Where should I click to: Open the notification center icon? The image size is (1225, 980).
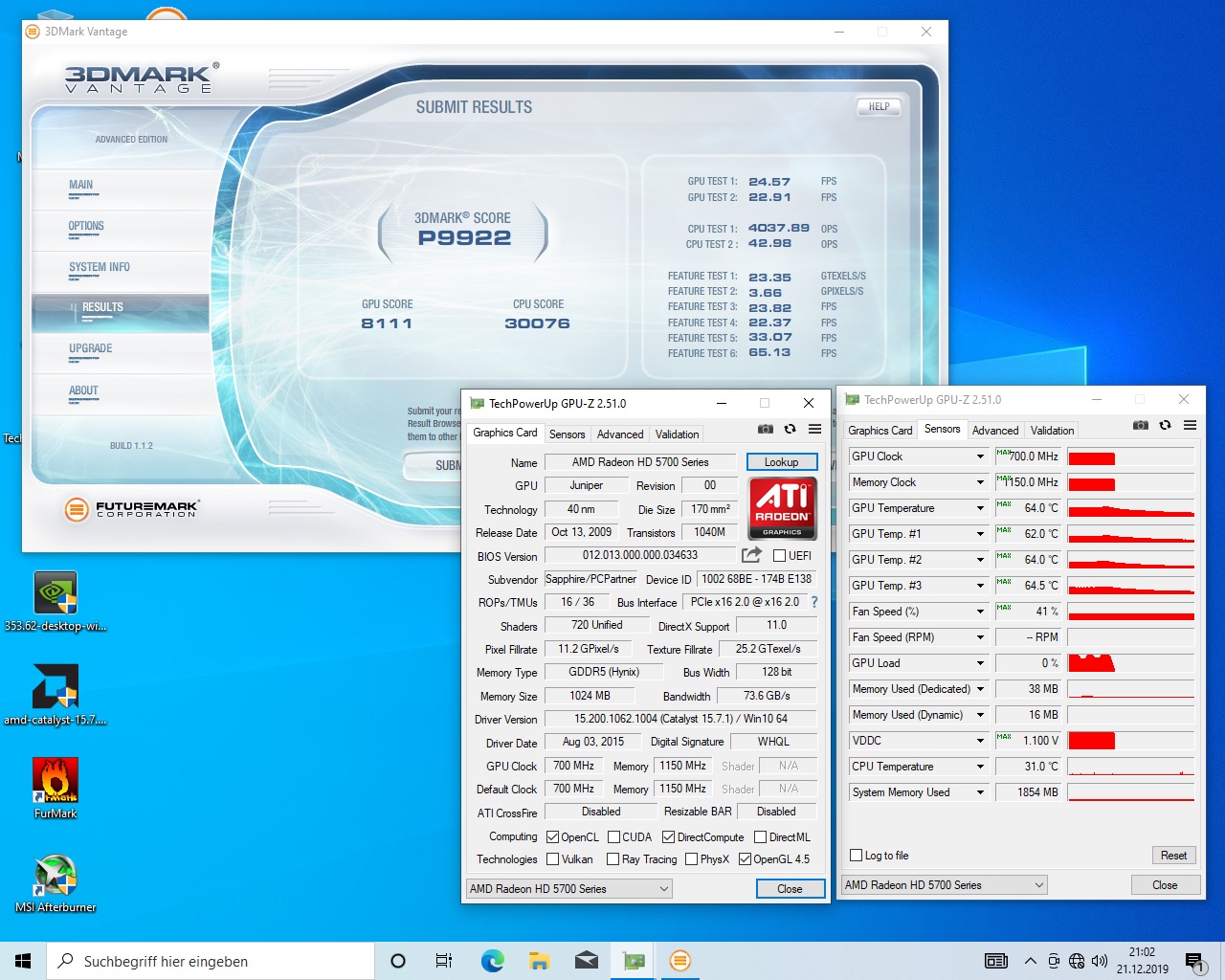(x=1193, y=961)
